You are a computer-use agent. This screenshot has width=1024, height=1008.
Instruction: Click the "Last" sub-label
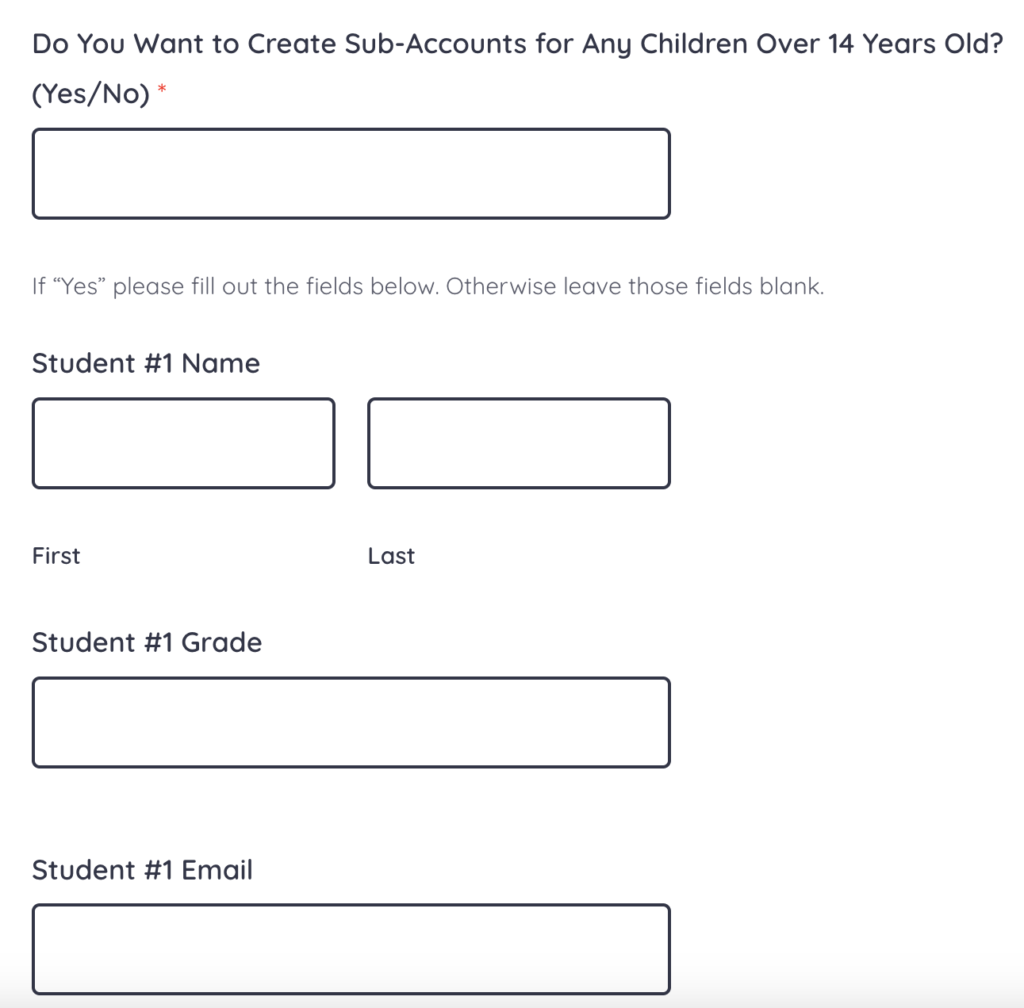point(391,556)
